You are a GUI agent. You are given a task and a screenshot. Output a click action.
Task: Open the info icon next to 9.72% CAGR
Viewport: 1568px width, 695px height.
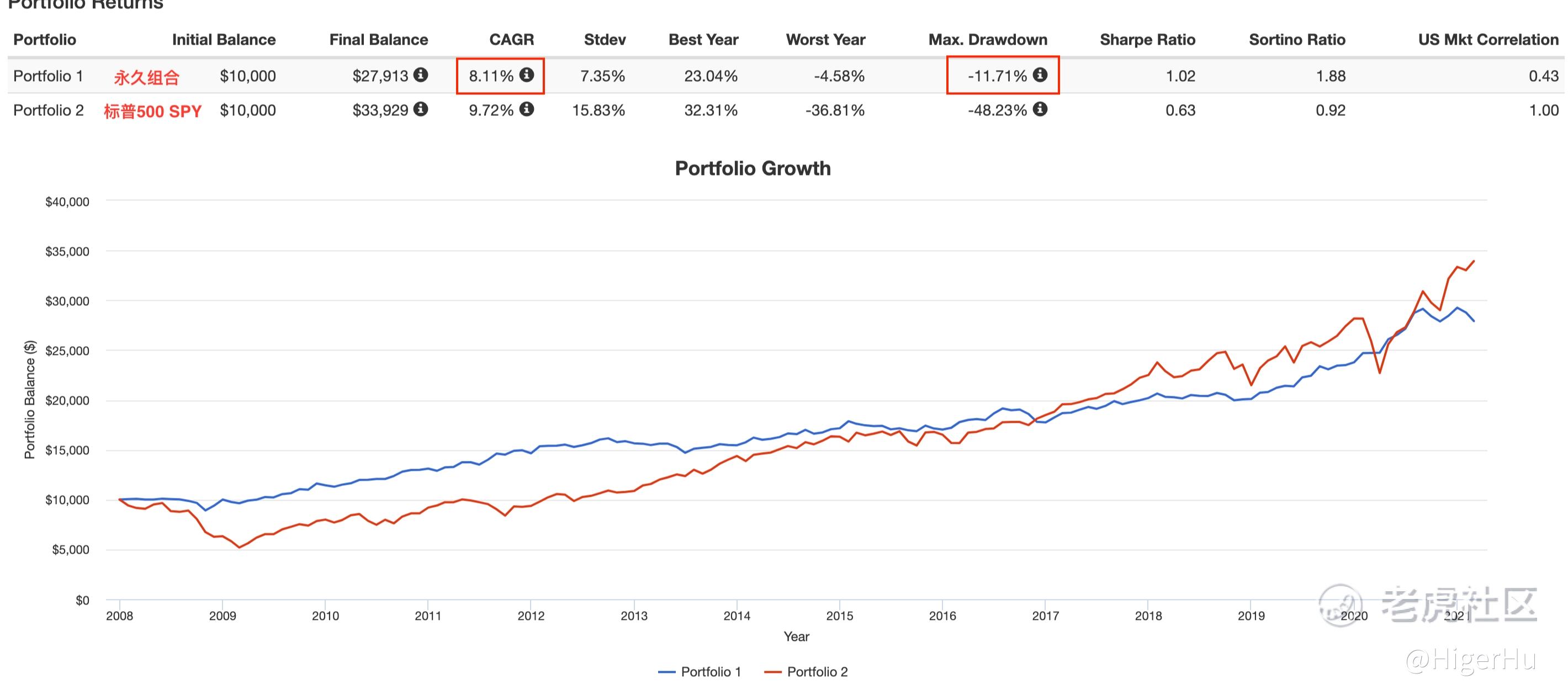pos(527,109)
